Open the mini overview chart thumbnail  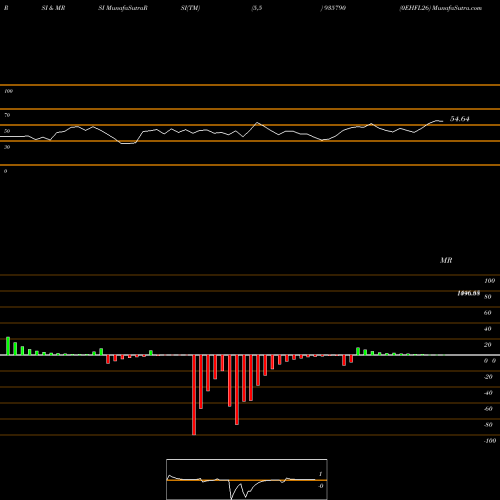[247, 479]
